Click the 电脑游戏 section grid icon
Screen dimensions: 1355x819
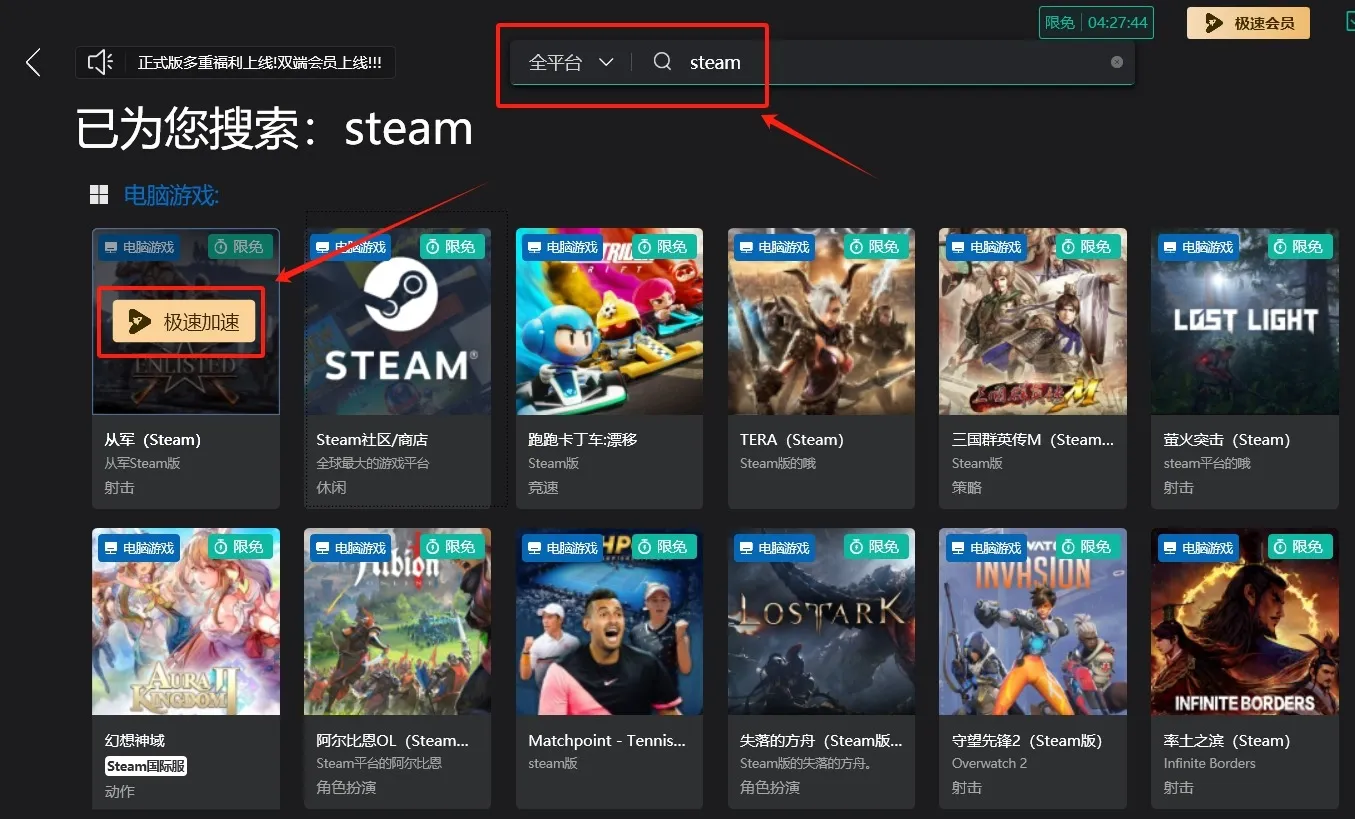[x=99, y=195]
